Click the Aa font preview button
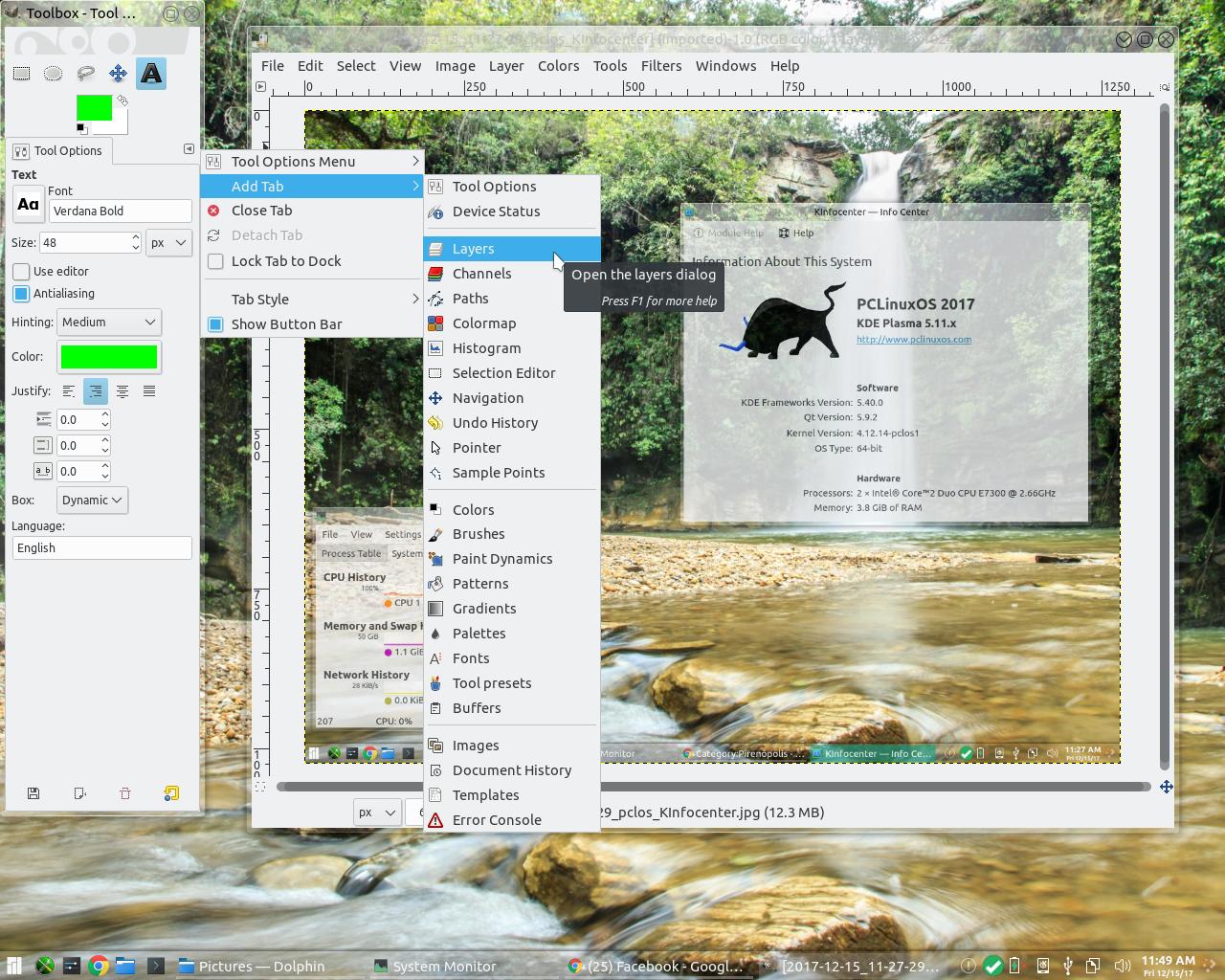The image size is (1225, 980). point(28,204)
